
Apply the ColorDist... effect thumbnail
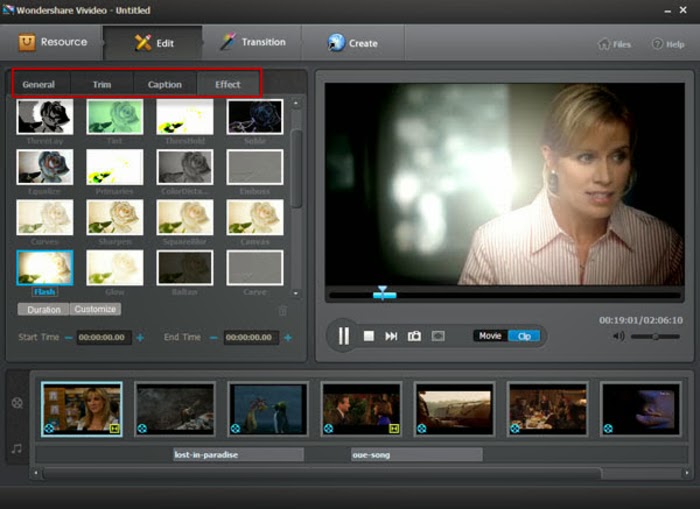(185, 167)
